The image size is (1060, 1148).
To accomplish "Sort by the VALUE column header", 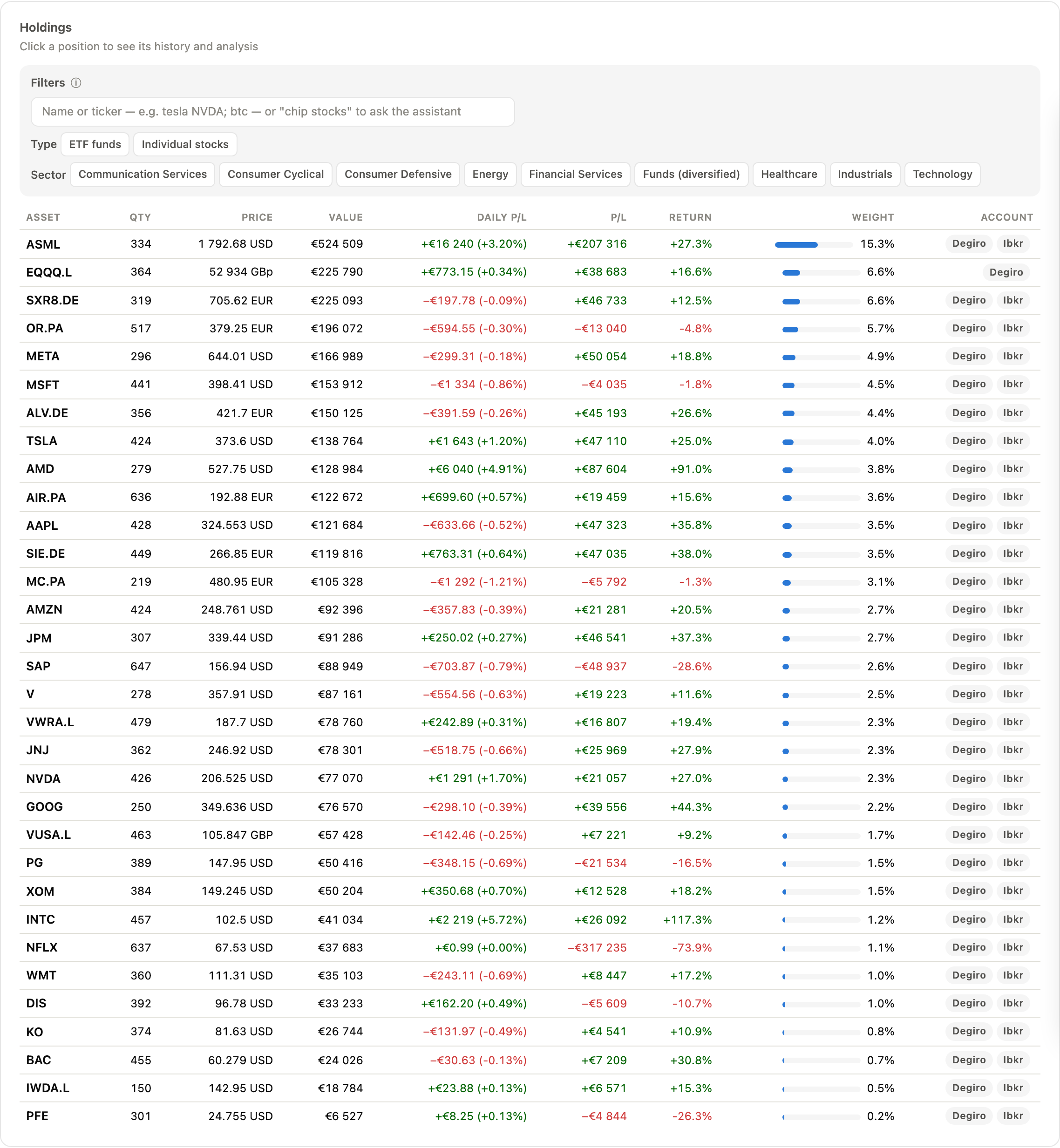I will (x=345, y=217).
